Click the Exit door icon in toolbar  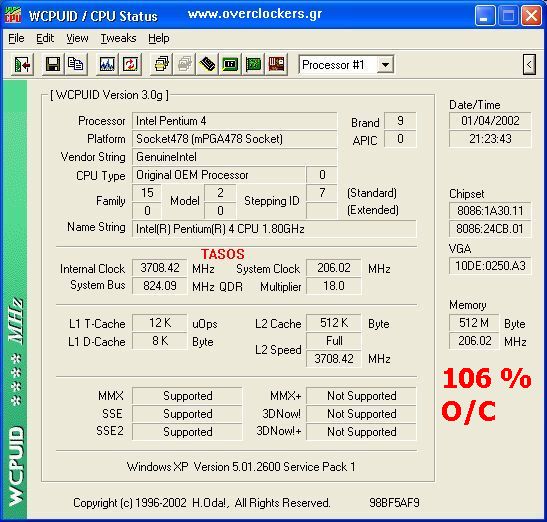click(x=22, y=65)
